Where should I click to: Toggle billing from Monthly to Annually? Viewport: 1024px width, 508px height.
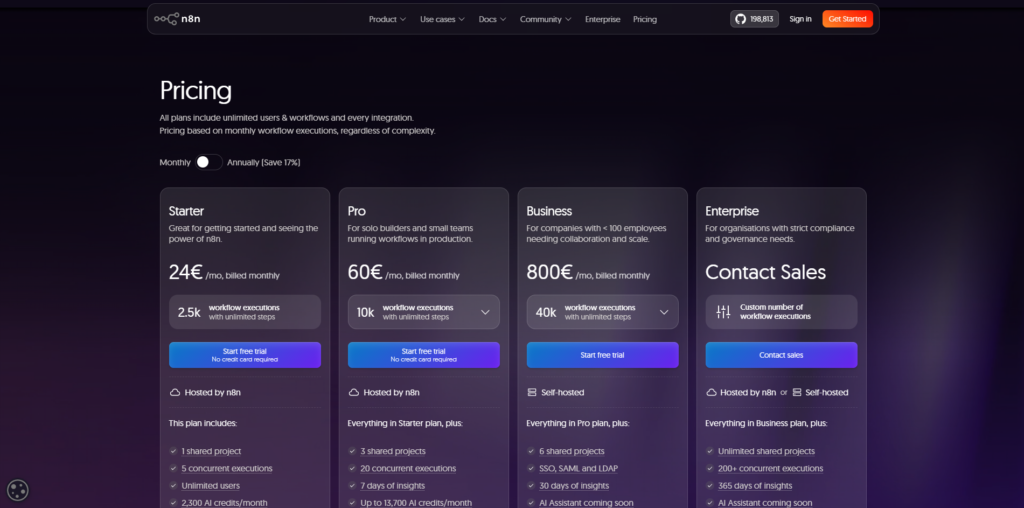tap(209, 162)
